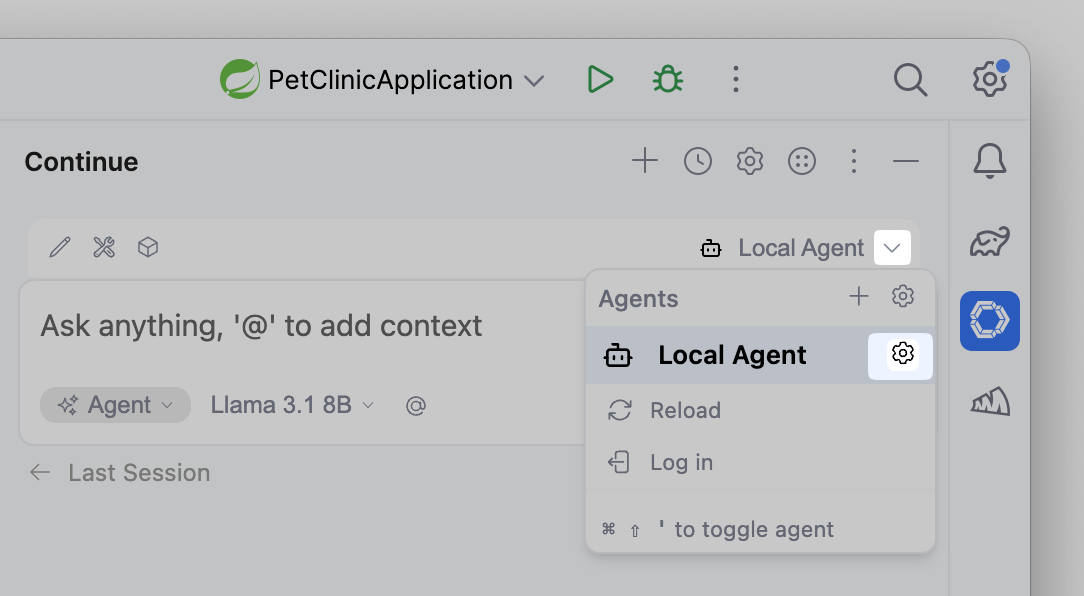Click the cube icon in the Continue toolbar
This screenshot has height=596, width=1084.
coord(148,248)
